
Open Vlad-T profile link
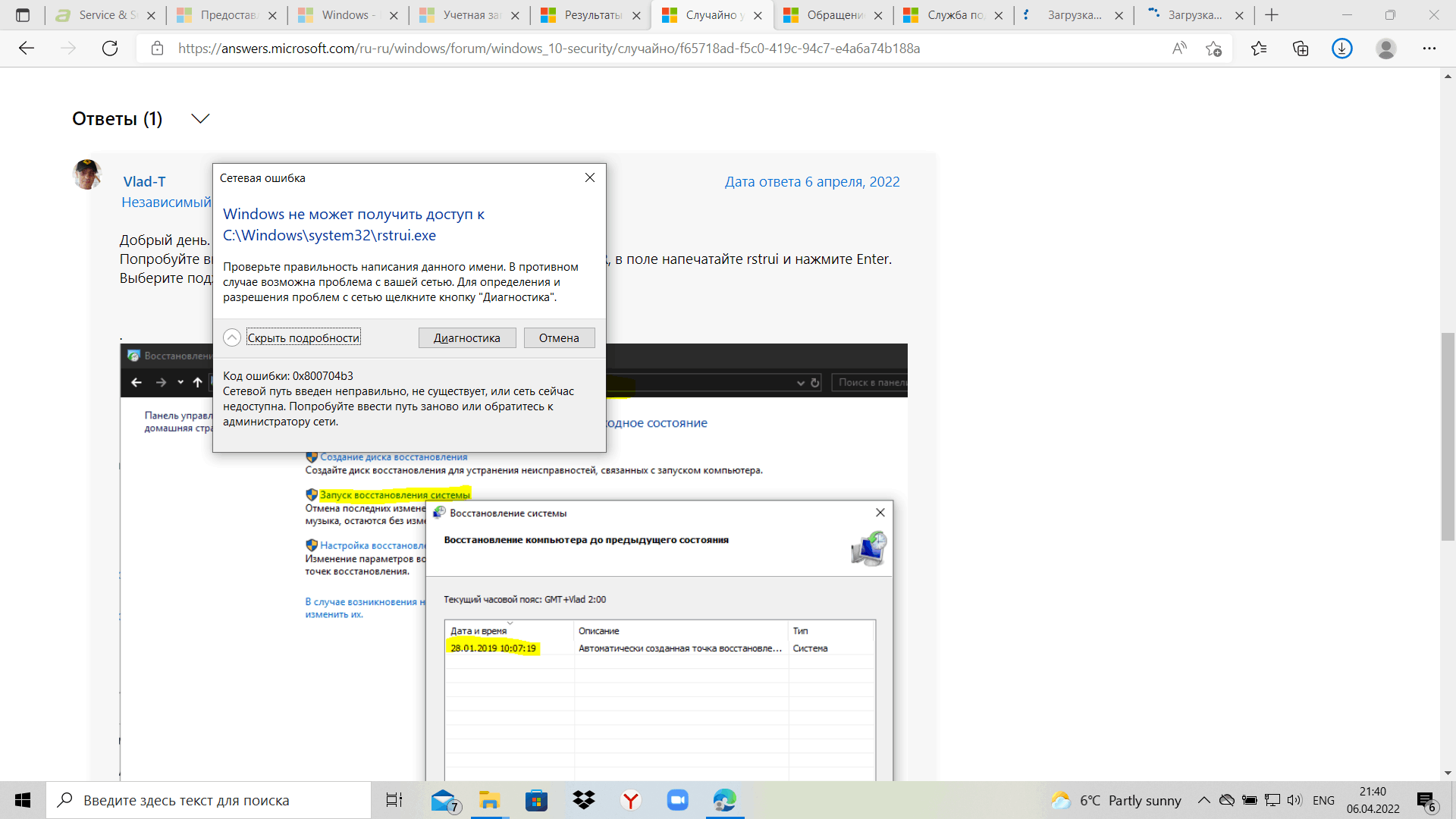(144, 182)
